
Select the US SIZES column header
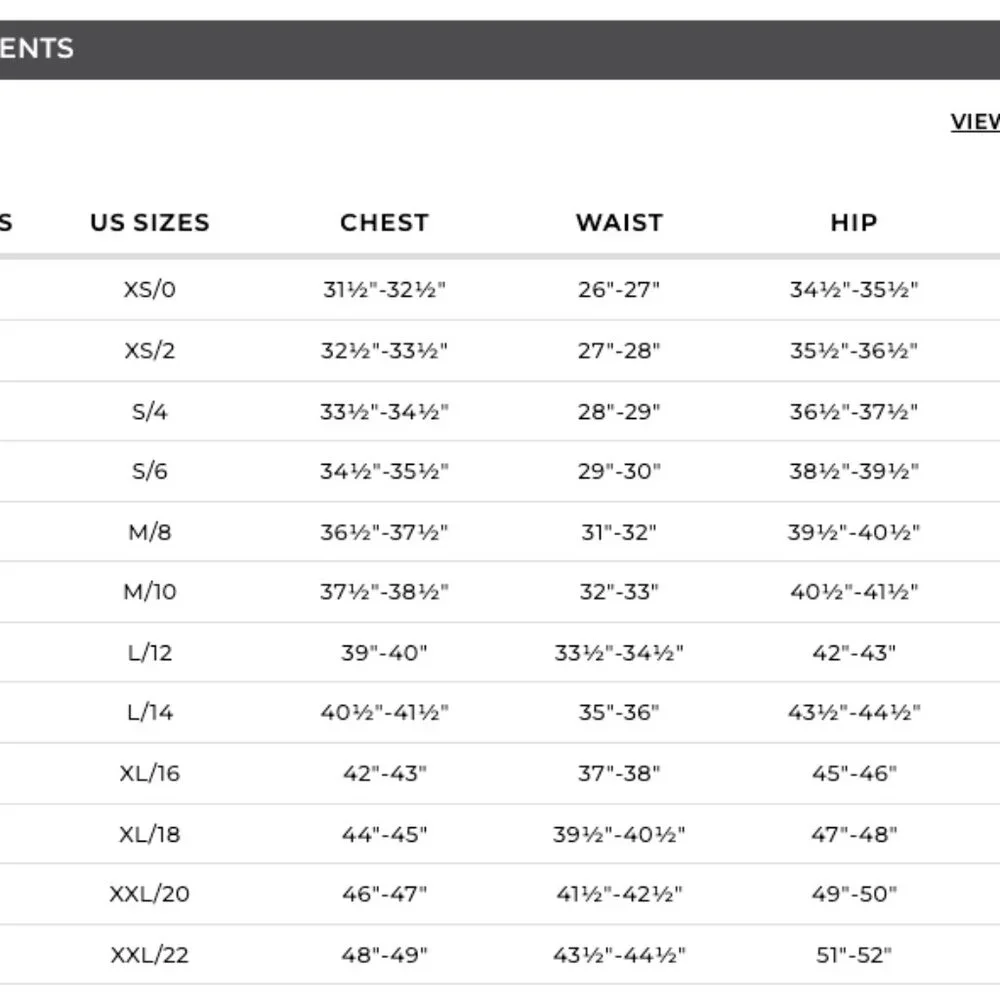(150, 223)
